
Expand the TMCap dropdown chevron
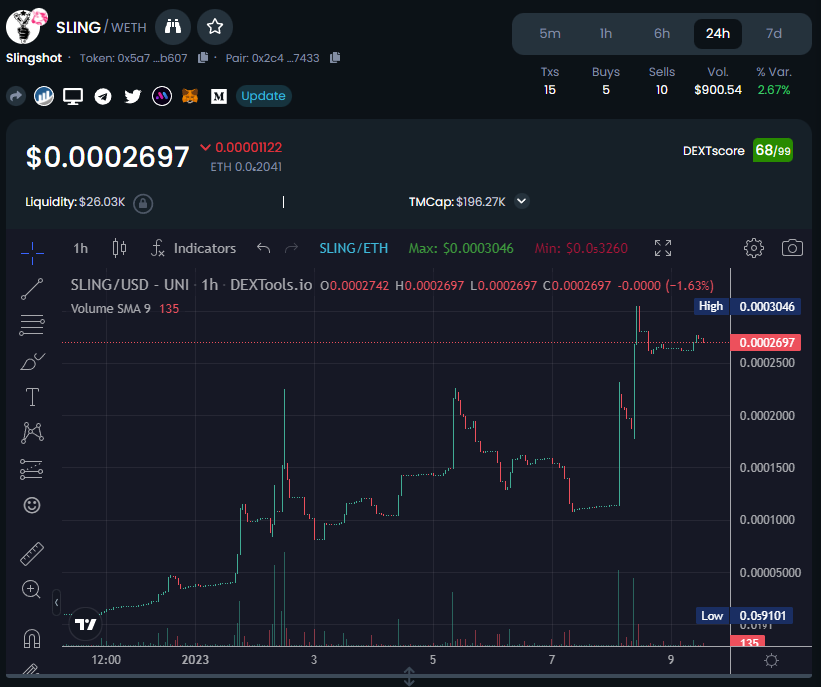click(522, 201)
